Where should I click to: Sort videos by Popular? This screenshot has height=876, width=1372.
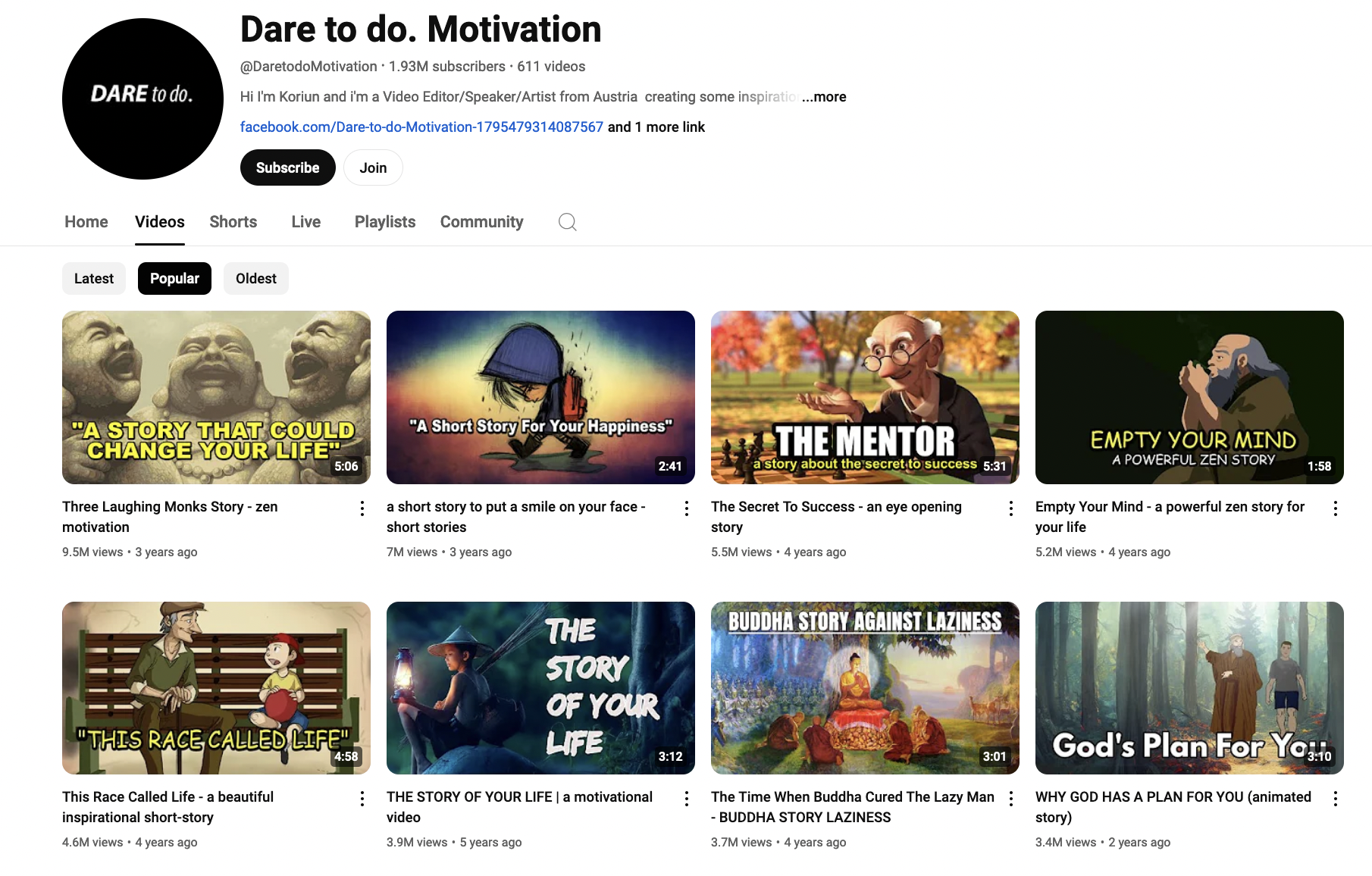coord(174,278)
